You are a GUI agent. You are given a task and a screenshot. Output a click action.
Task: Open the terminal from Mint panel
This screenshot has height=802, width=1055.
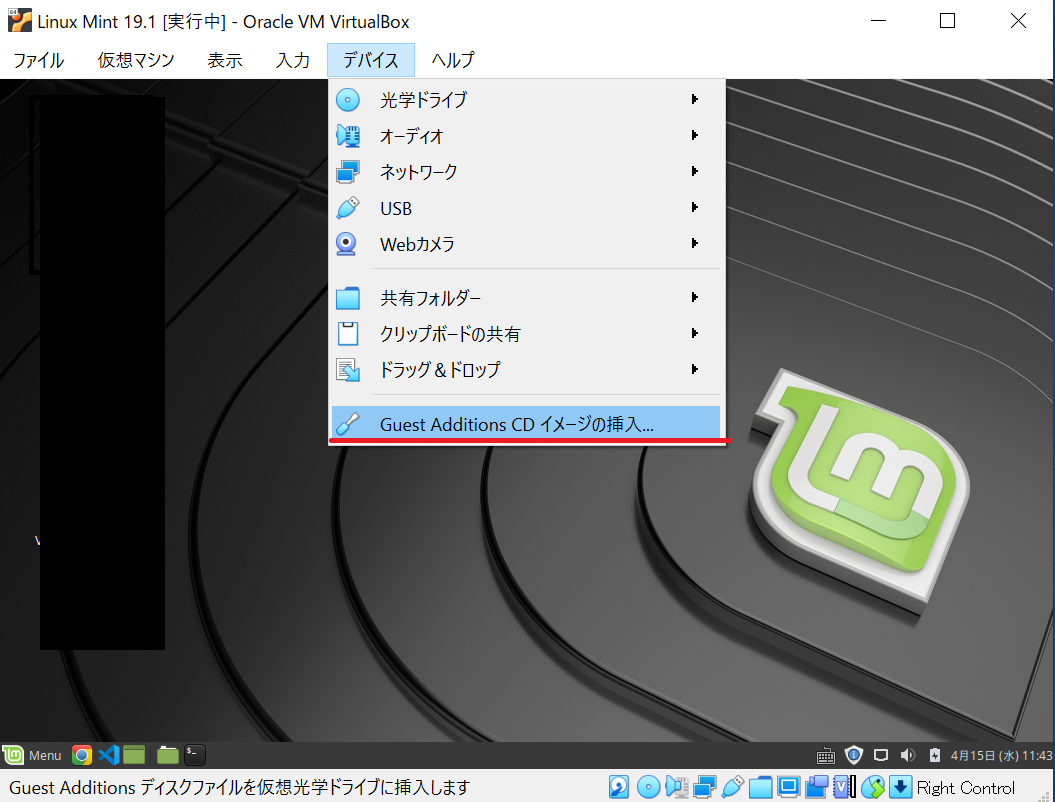tap(195, 755)
